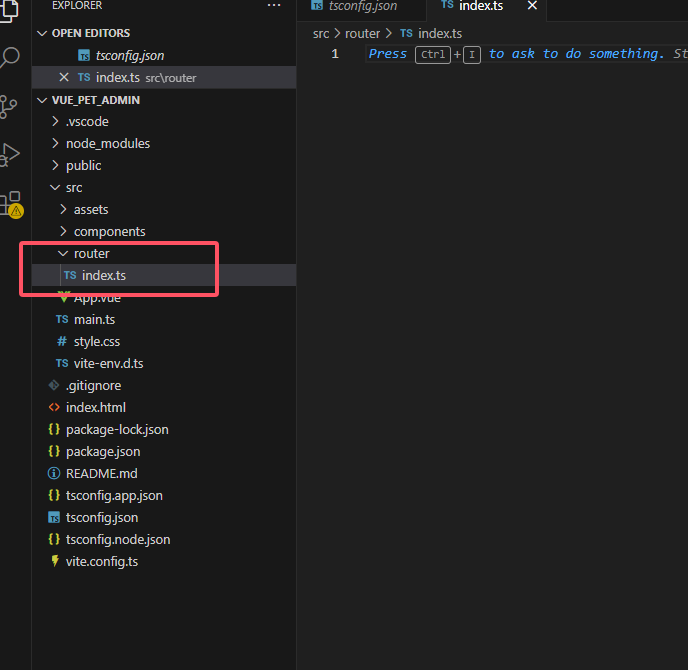Open tsconfig.json in project tree
The width and height of the screenshot is (688, 670).
coord(164,517)
